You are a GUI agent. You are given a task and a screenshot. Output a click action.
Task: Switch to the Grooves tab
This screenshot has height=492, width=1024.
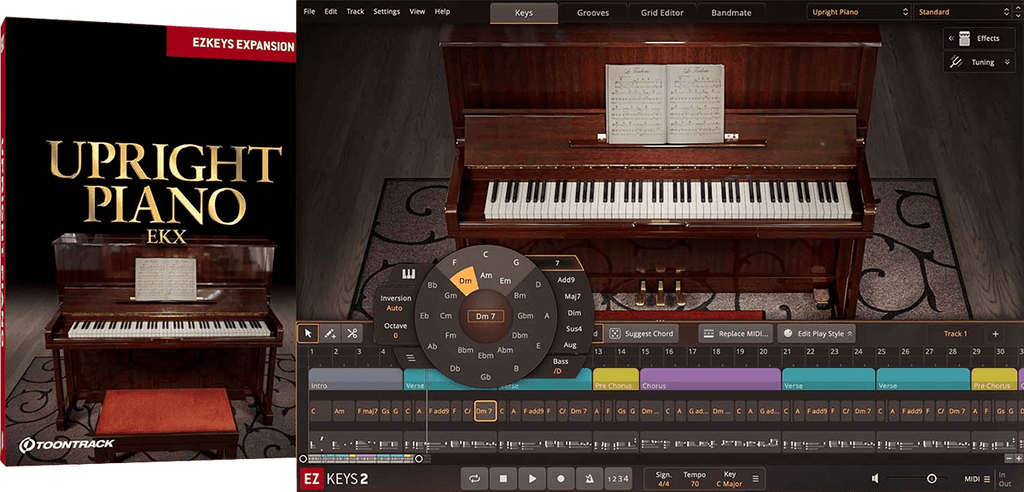(x=593, y=13)
